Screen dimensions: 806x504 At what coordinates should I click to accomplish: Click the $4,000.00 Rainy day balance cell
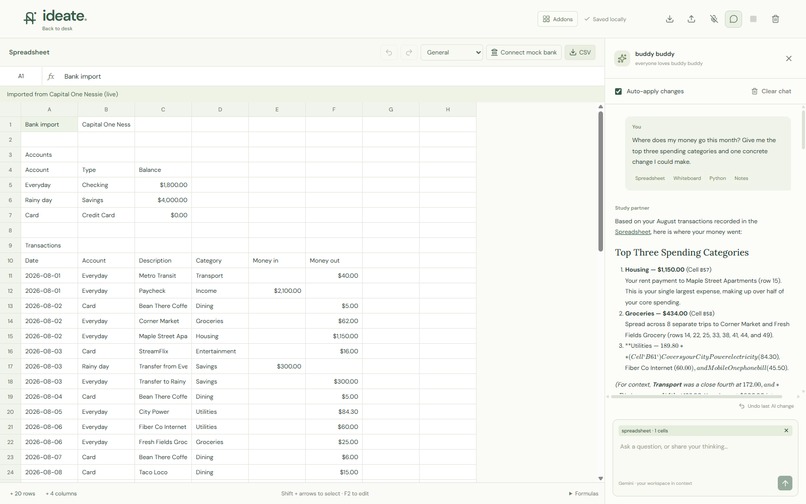click(x=163, y=200)
